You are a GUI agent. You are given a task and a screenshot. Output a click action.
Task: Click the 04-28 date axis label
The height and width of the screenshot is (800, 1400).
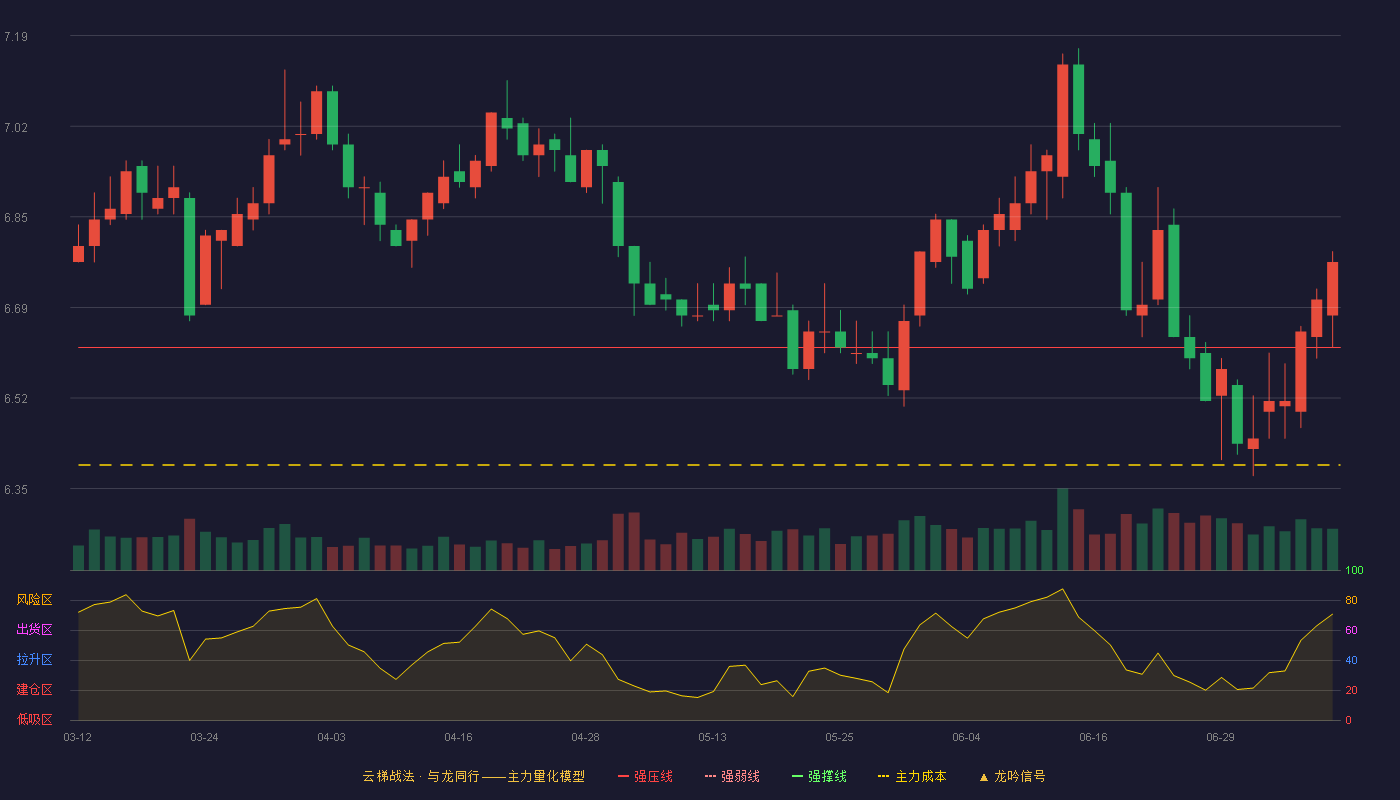(x=585, y=737)
